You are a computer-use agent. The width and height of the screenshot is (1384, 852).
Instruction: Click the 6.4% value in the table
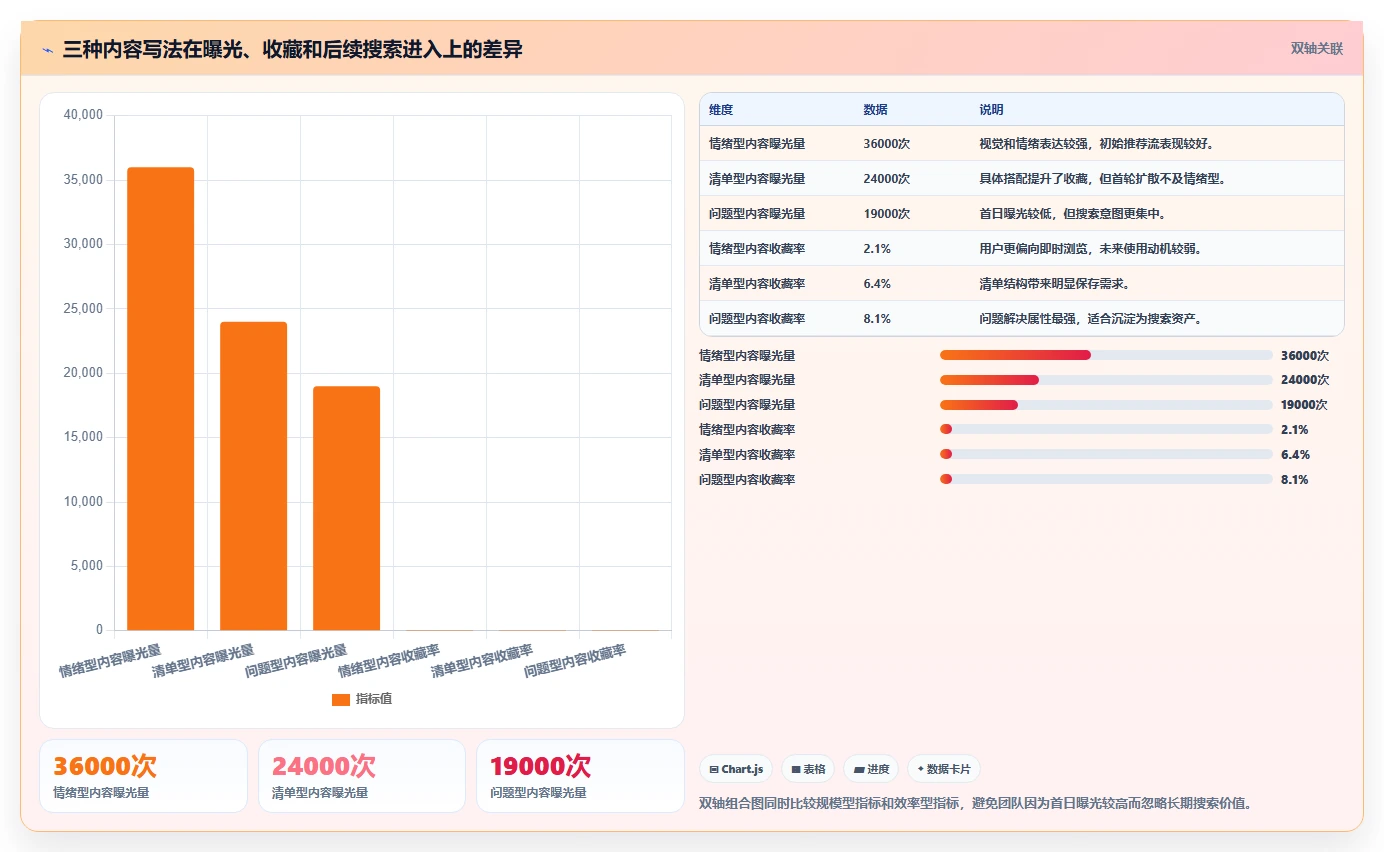point(877,284)
